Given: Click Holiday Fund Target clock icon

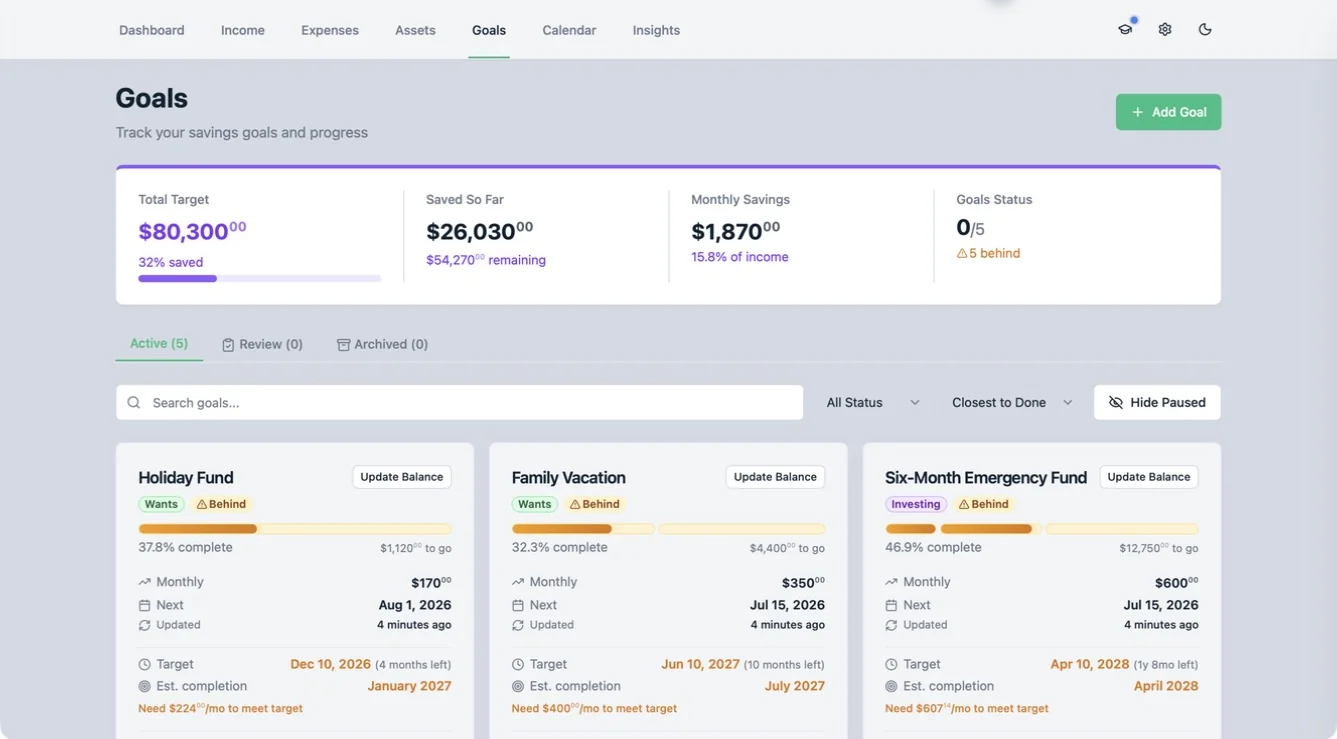Looking at the screenshot, I should [x=145, y=664].
